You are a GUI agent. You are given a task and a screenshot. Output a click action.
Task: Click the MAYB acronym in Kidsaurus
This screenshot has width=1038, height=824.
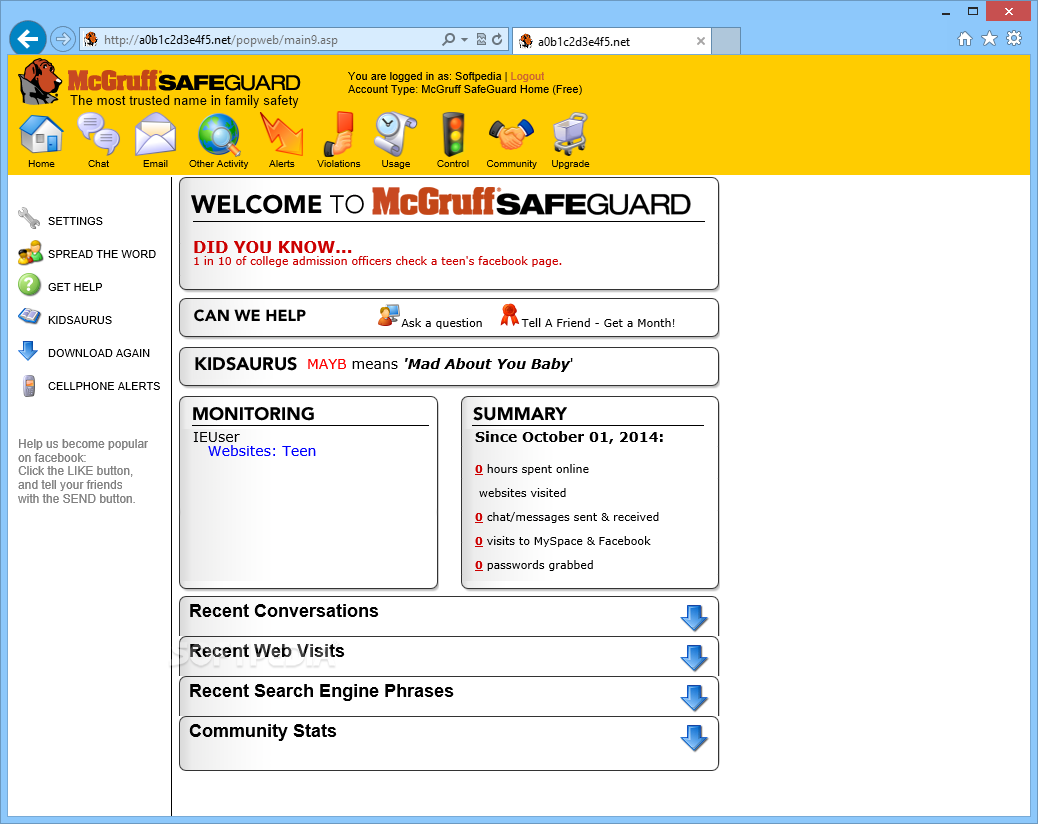click(x=327, y=364)
